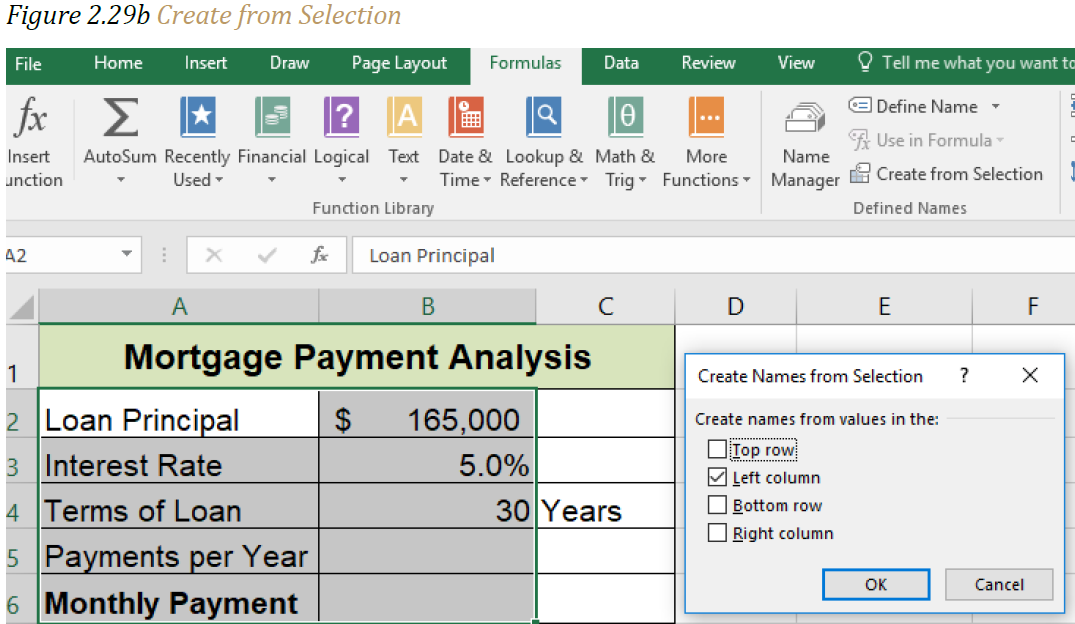This screenshot has width=1075, height=624.
Task: Select row 3 header
Action: 22,461
